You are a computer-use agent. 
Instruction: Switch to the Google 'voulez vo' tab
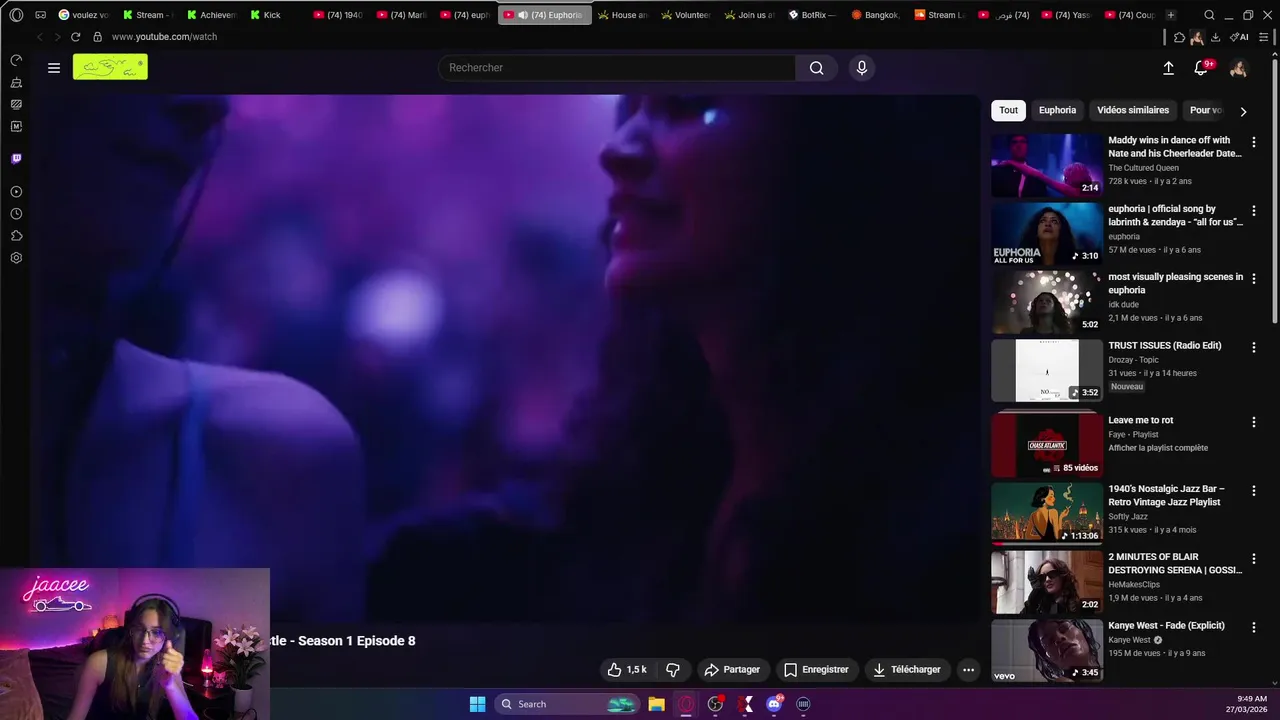coord(84,15)
